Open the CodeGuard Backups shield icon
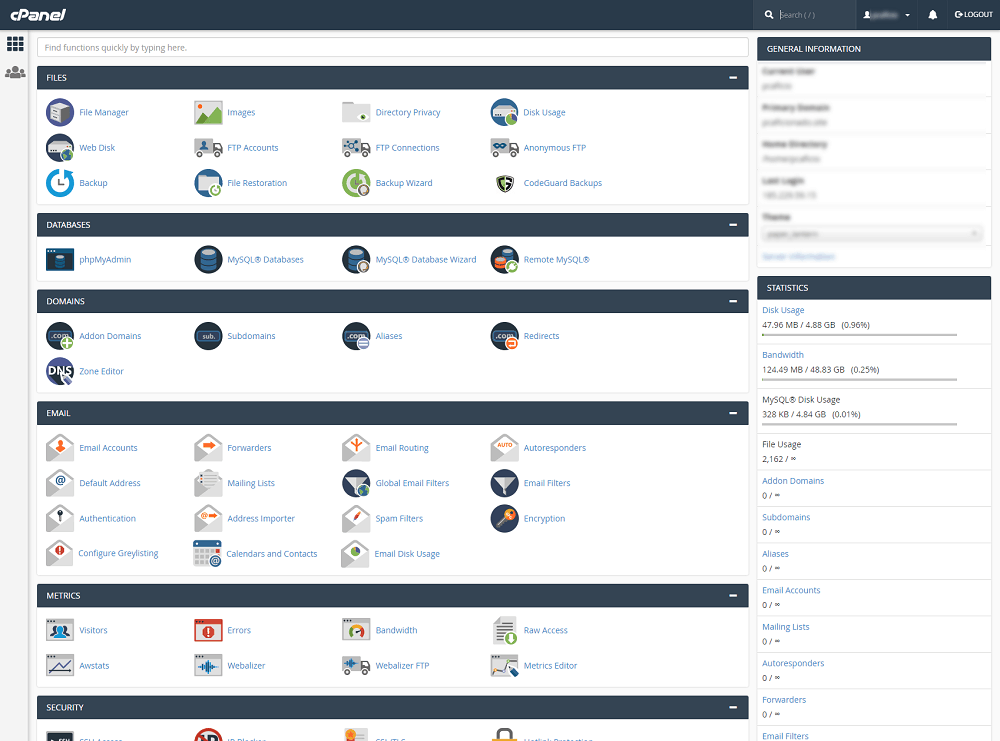 point(504,183)
